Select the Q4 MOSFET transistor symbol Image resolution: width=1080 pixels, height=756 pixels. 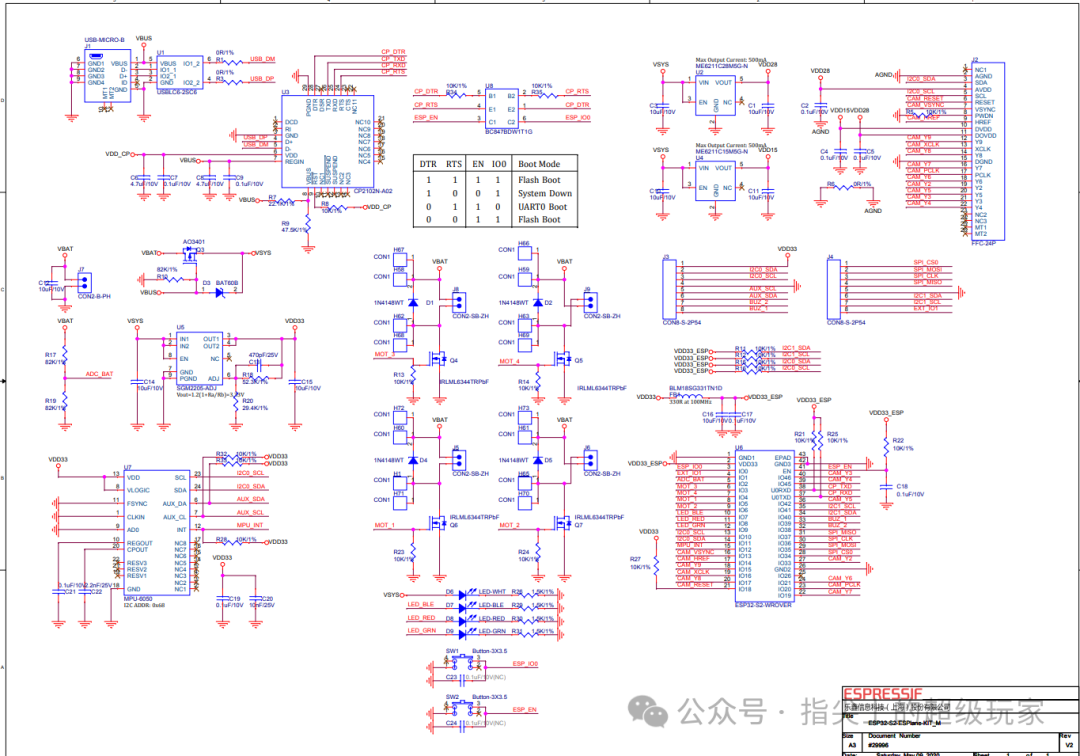click(438, 359)
